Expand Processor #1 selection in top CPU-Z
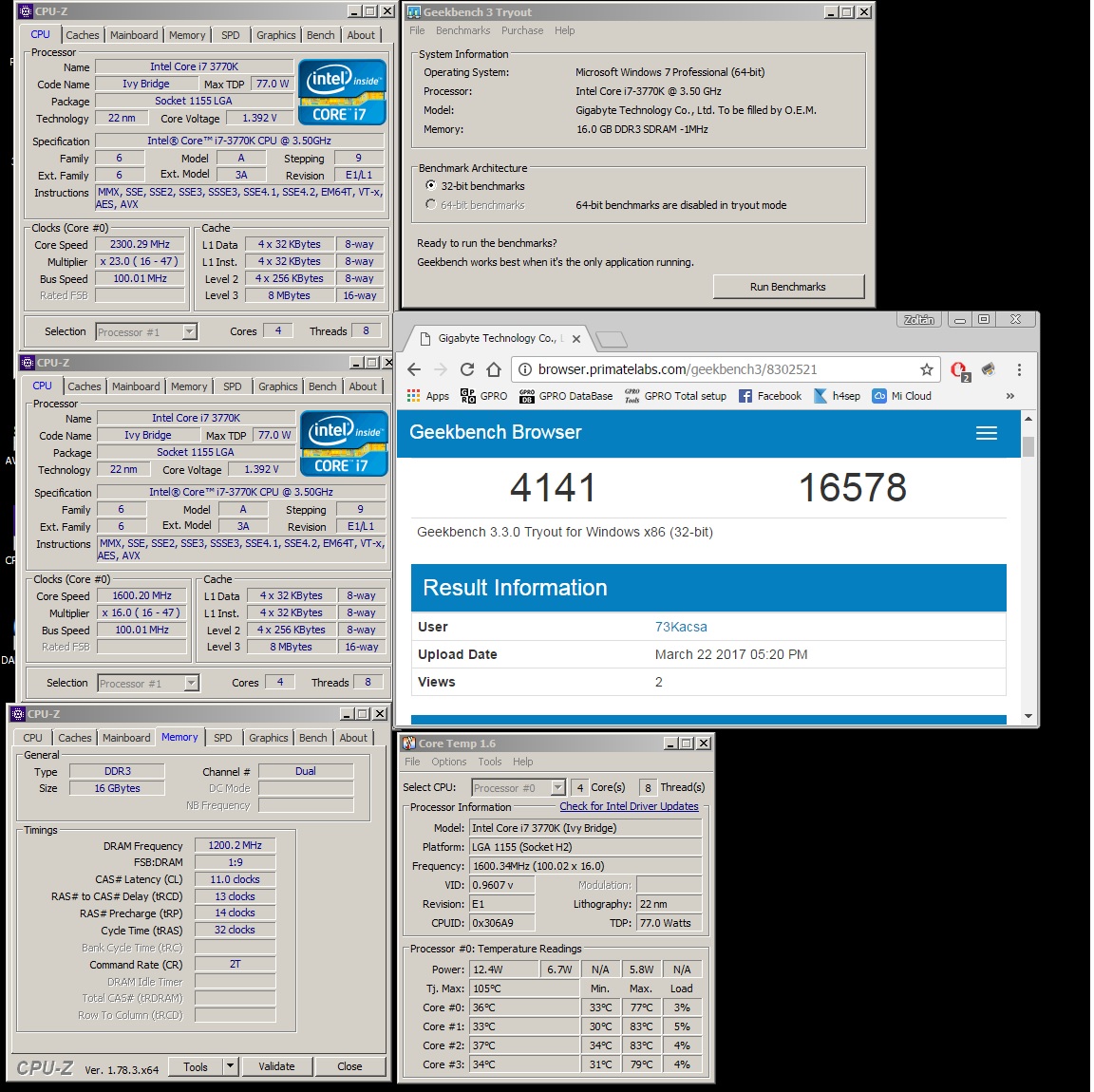Image resolution: width=1094 pixels, height=1092 pixels. pos(189,331)
